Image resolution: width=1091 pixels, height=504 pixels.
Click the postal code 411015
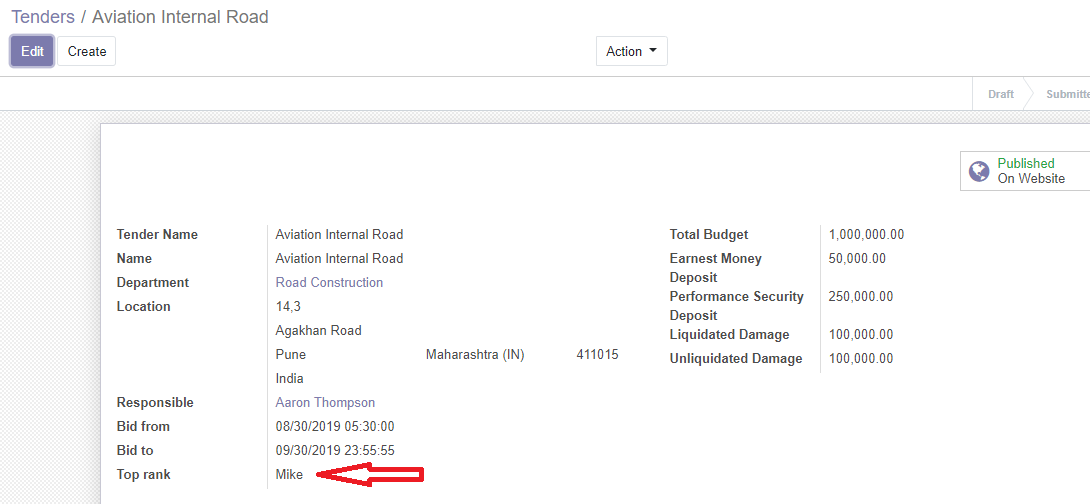[597, 354]
